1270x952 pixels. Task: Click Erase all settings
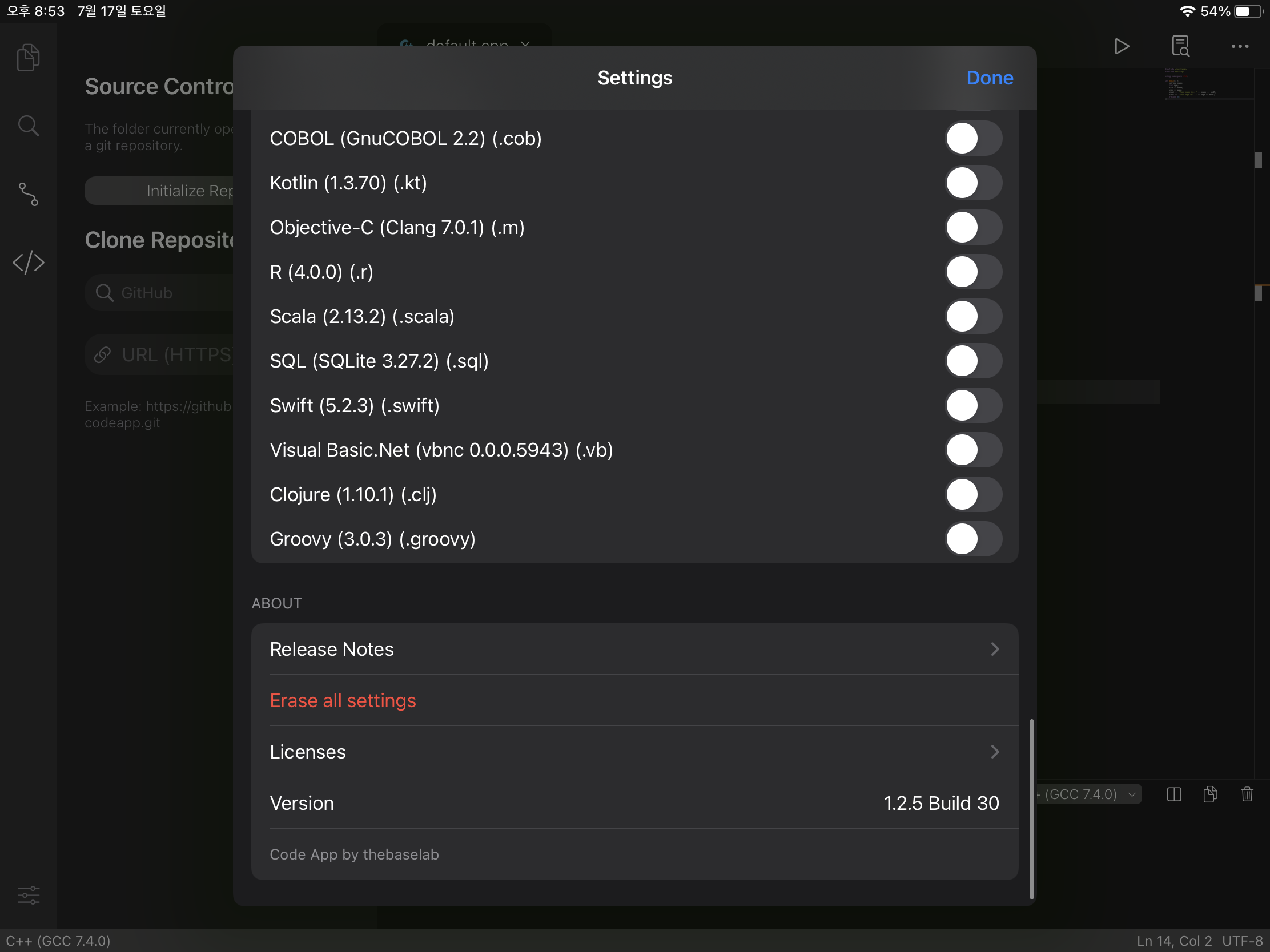(x=343, y=701)
